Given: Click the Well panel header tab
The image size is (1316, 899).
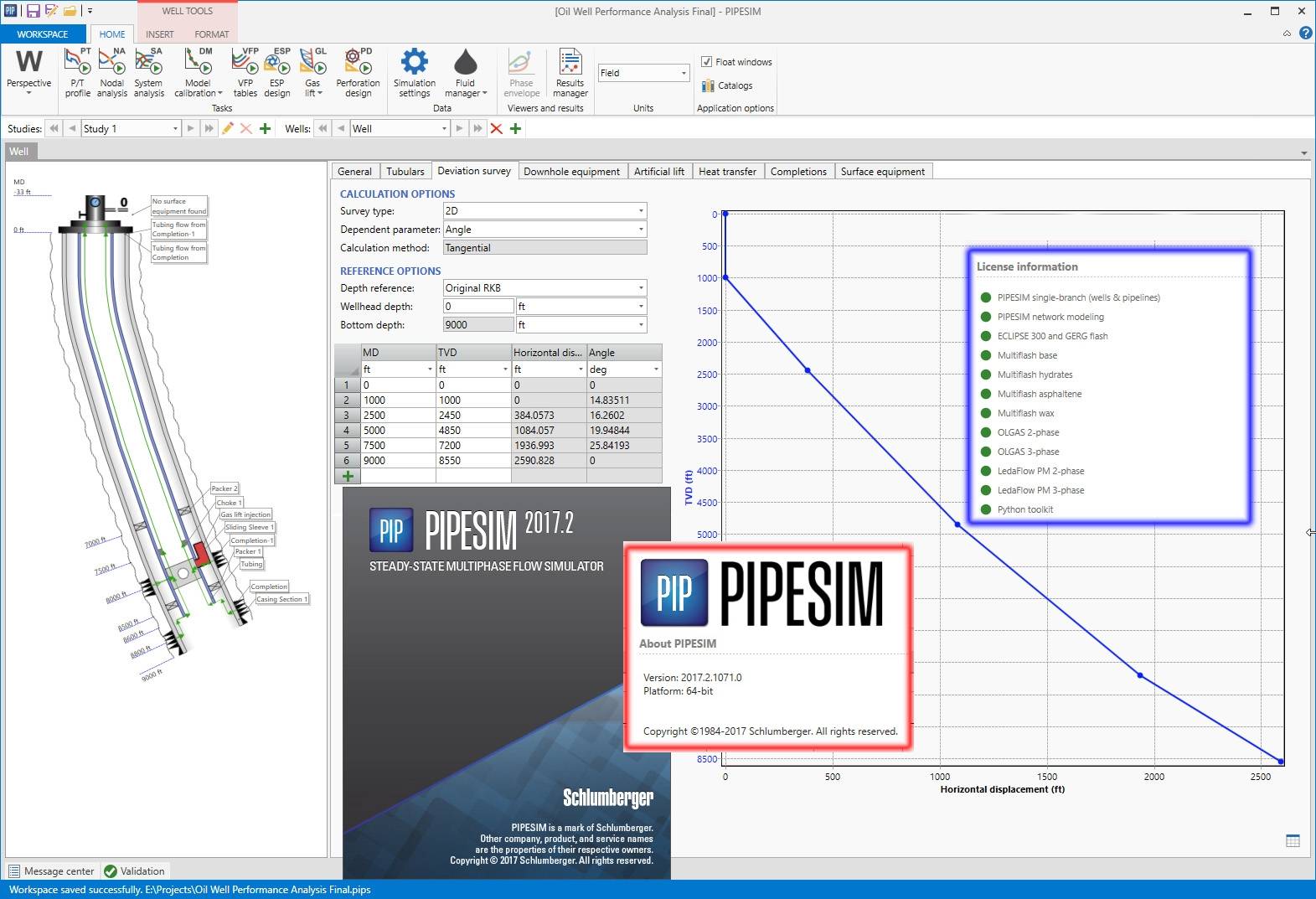Looking at the screenshot, I should (19, 152).
